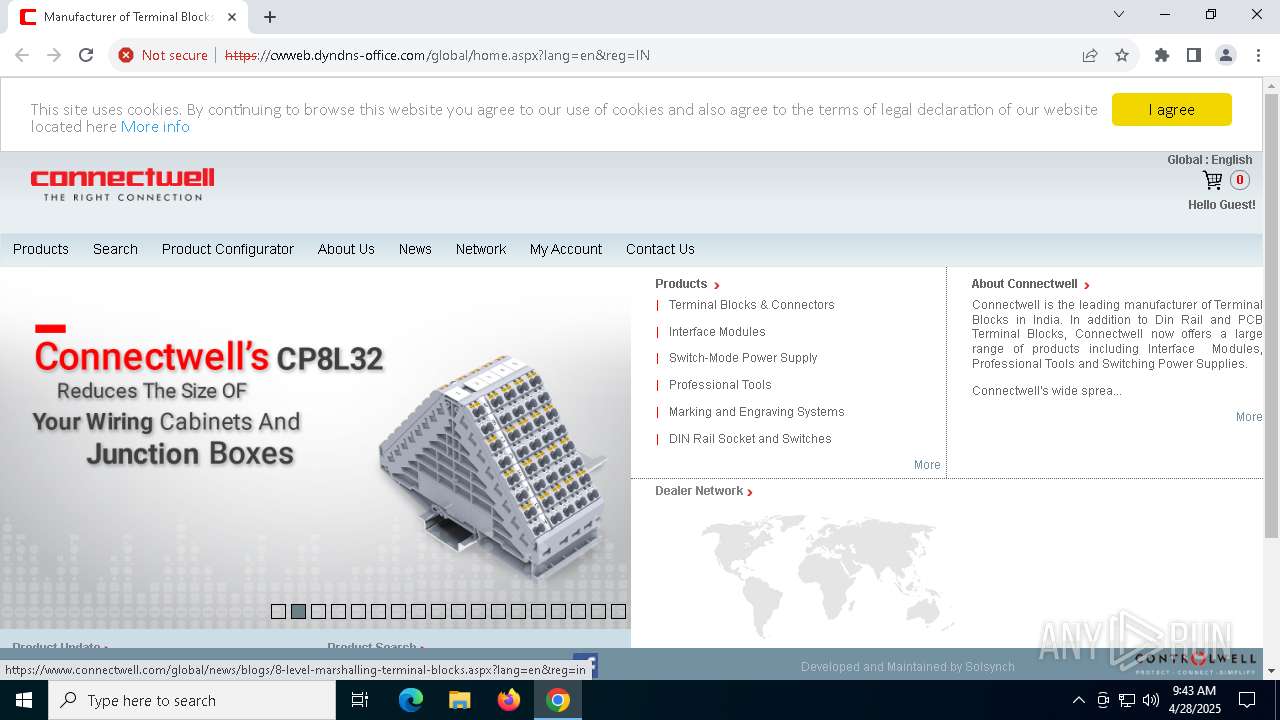Open the Search menu item

click(x=115, y=249)
